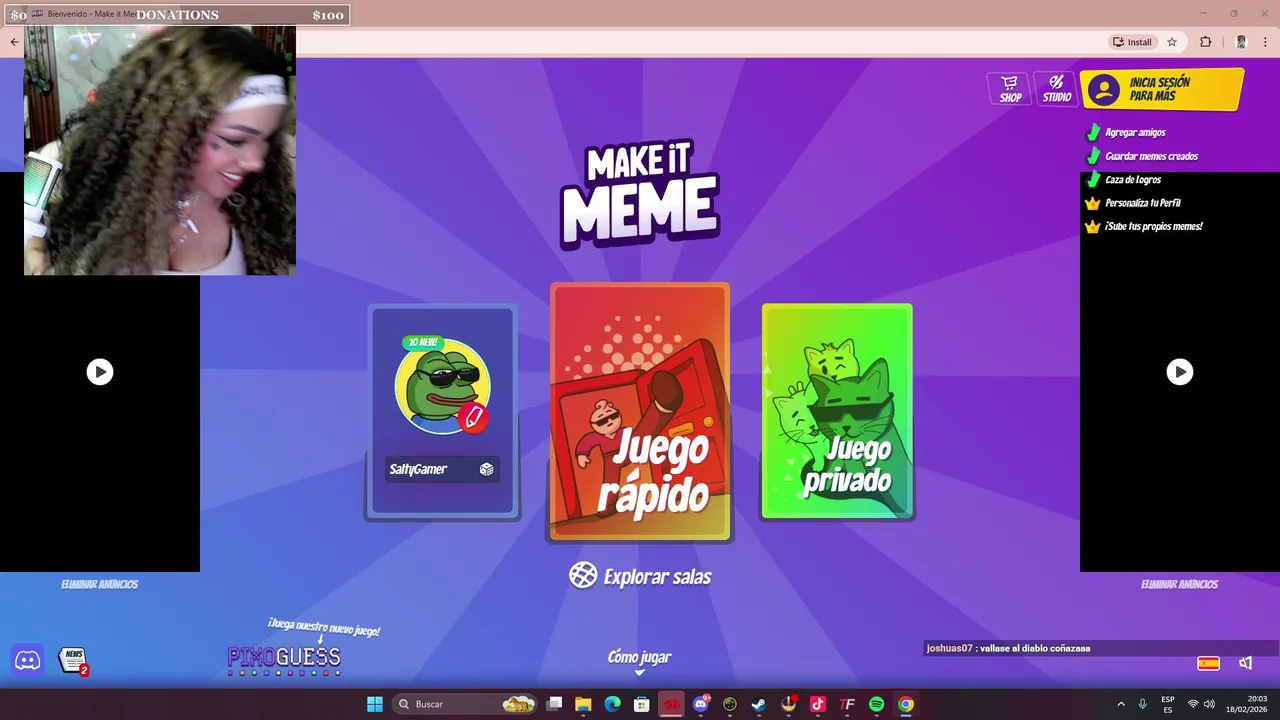Image resolution: width=1280 pixels, height=720 pixels.
Task: Bookmark page with star icon
Action: 1172,42
